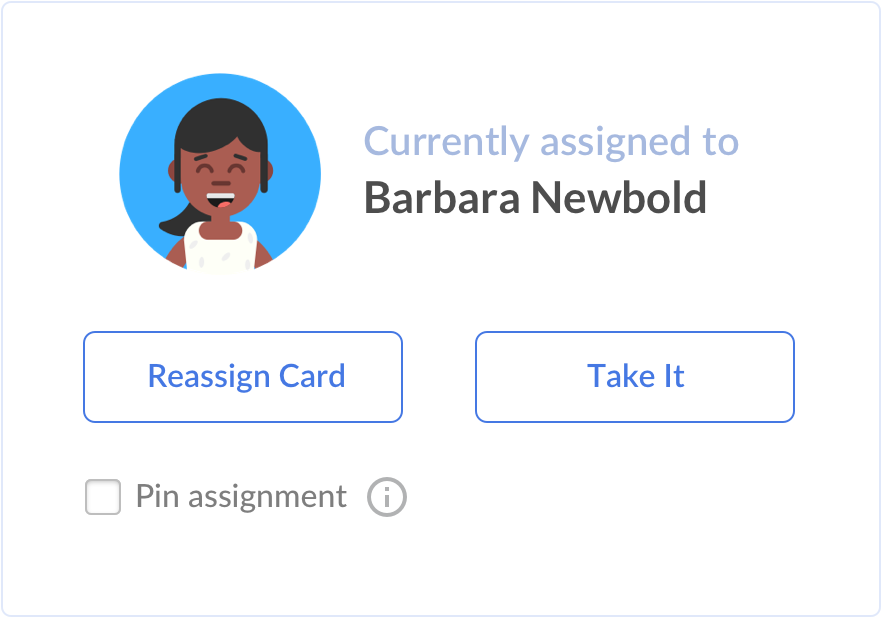The image size is (881, 617).
Task: Enable the Pin assignment checkbox
Action: pos(103,497)
